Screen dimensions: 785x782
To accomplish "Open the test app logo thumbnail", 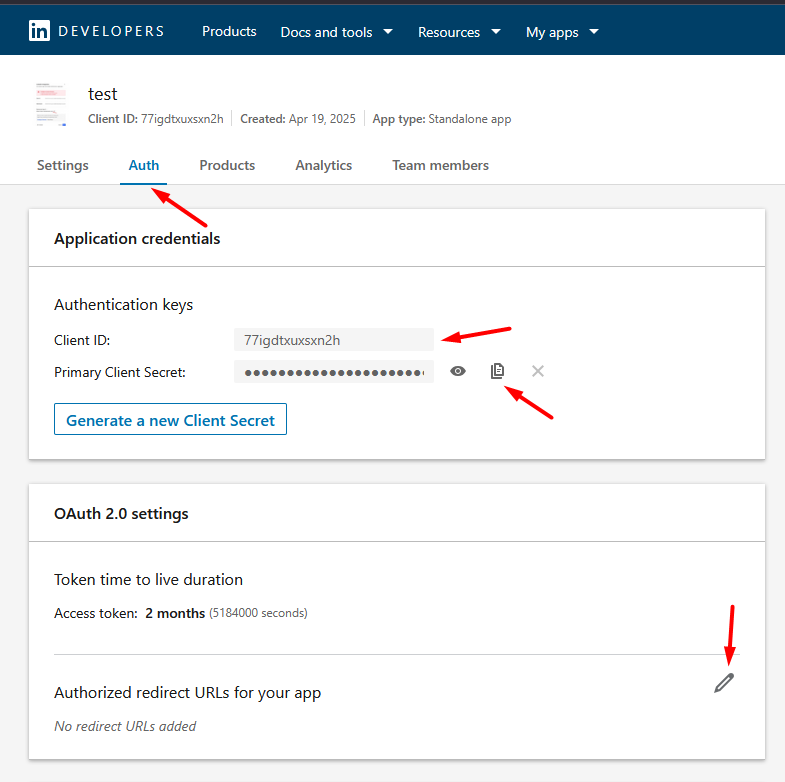I will tap(51, 104).
